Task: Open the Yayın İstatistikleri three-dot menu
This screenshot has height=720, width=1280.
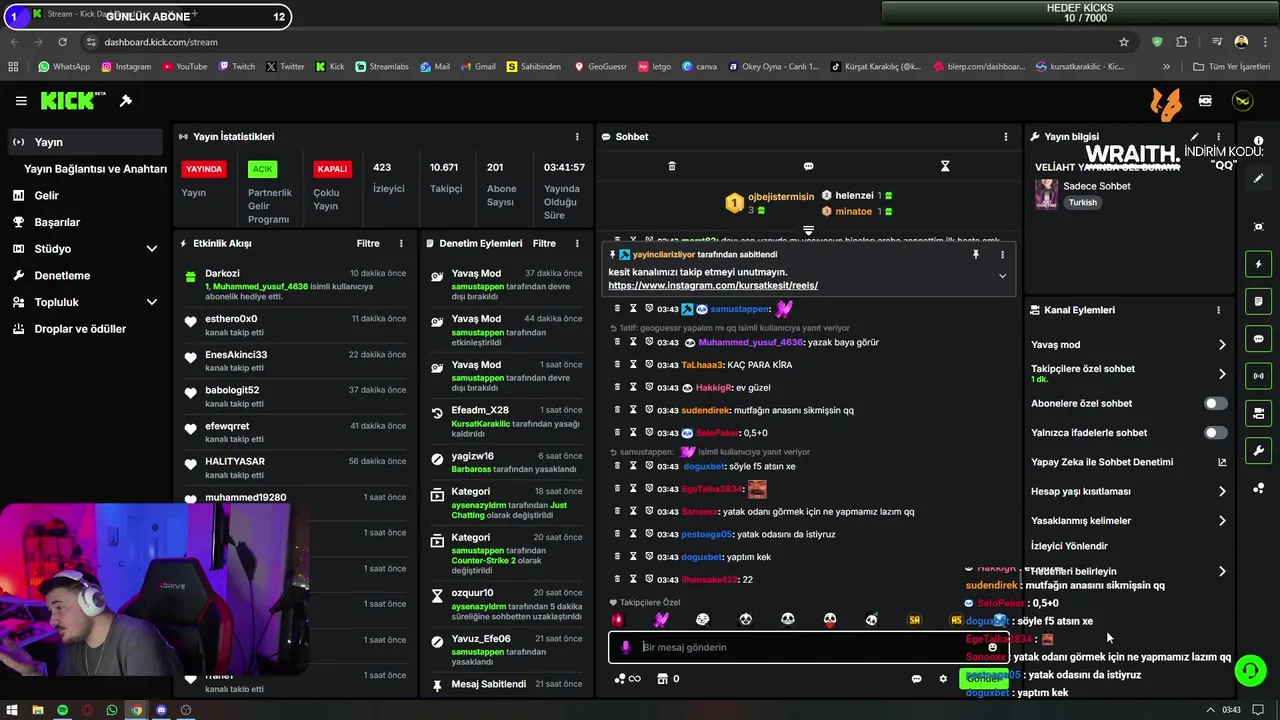Action: coord(577,137)
